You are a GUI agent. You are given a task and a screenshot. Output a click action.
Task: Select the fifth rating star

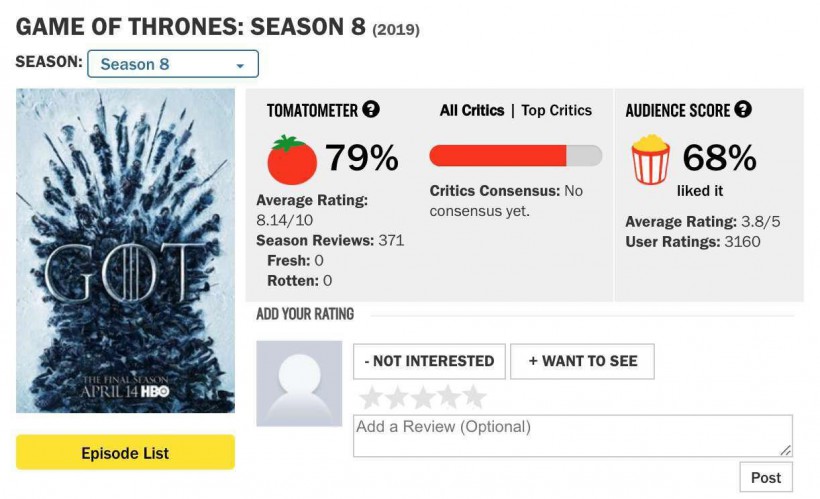point(474,398)
